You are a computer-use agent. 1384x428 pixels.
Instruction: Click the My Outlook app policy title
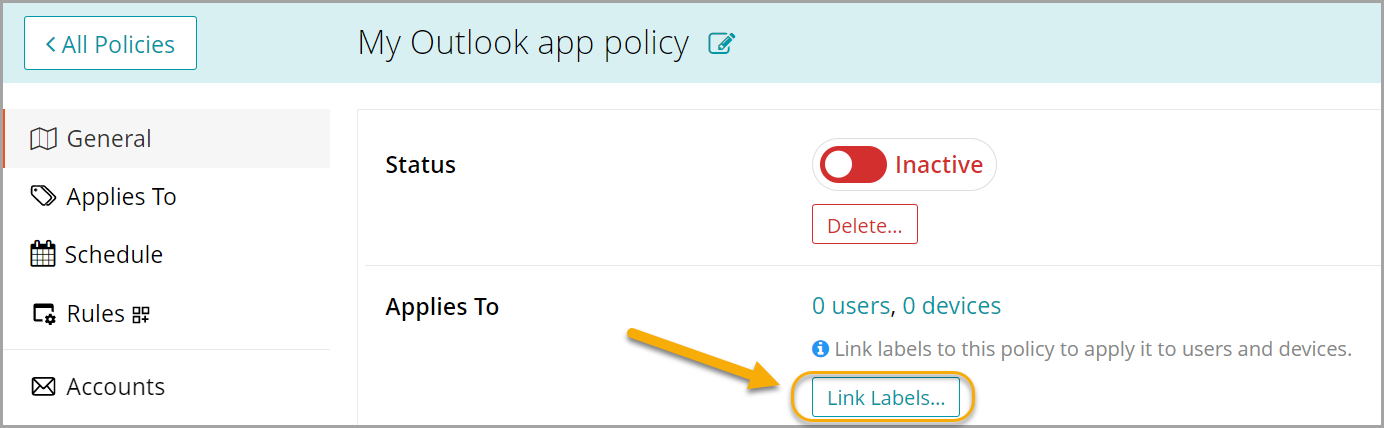click(x=523, y=44)
